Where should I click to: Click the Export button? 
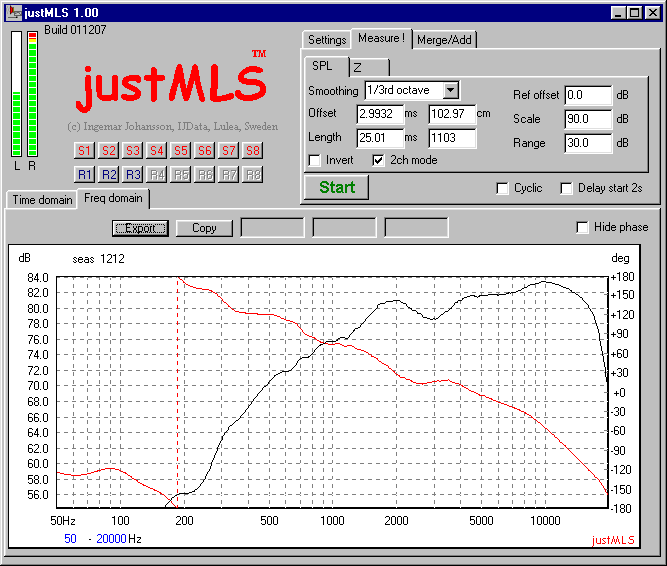coord(140,228)
